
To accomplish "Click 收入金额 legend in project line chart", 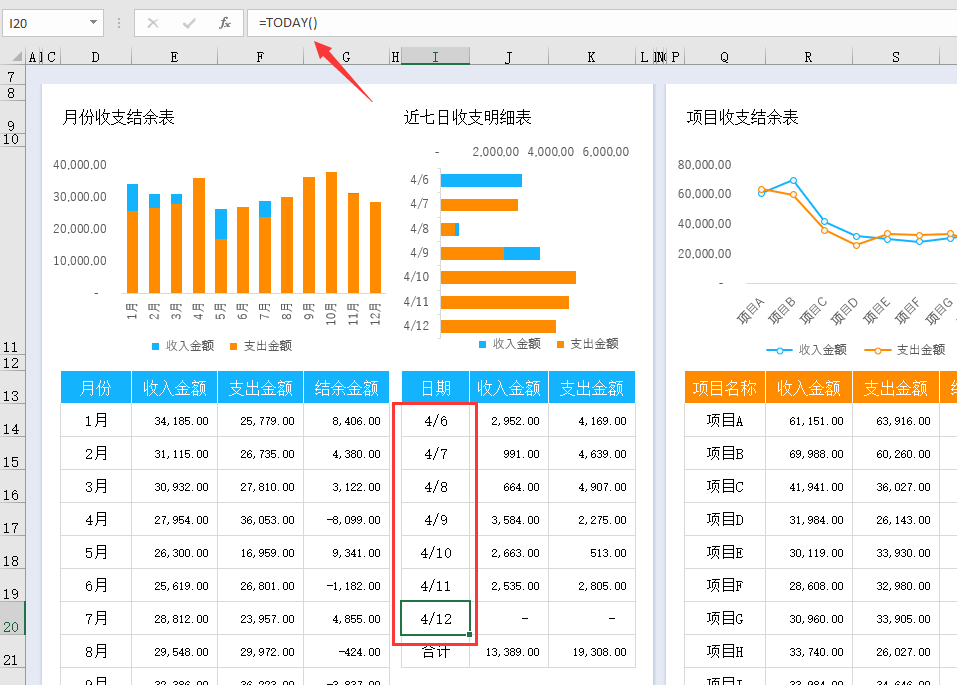I will coord(807,350).
